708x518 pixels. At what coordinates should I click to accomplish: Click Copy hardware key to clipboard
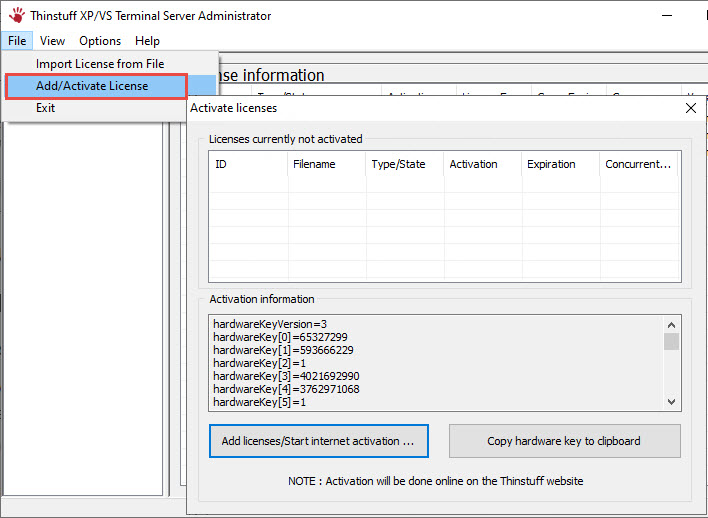(x=564, y=441)
